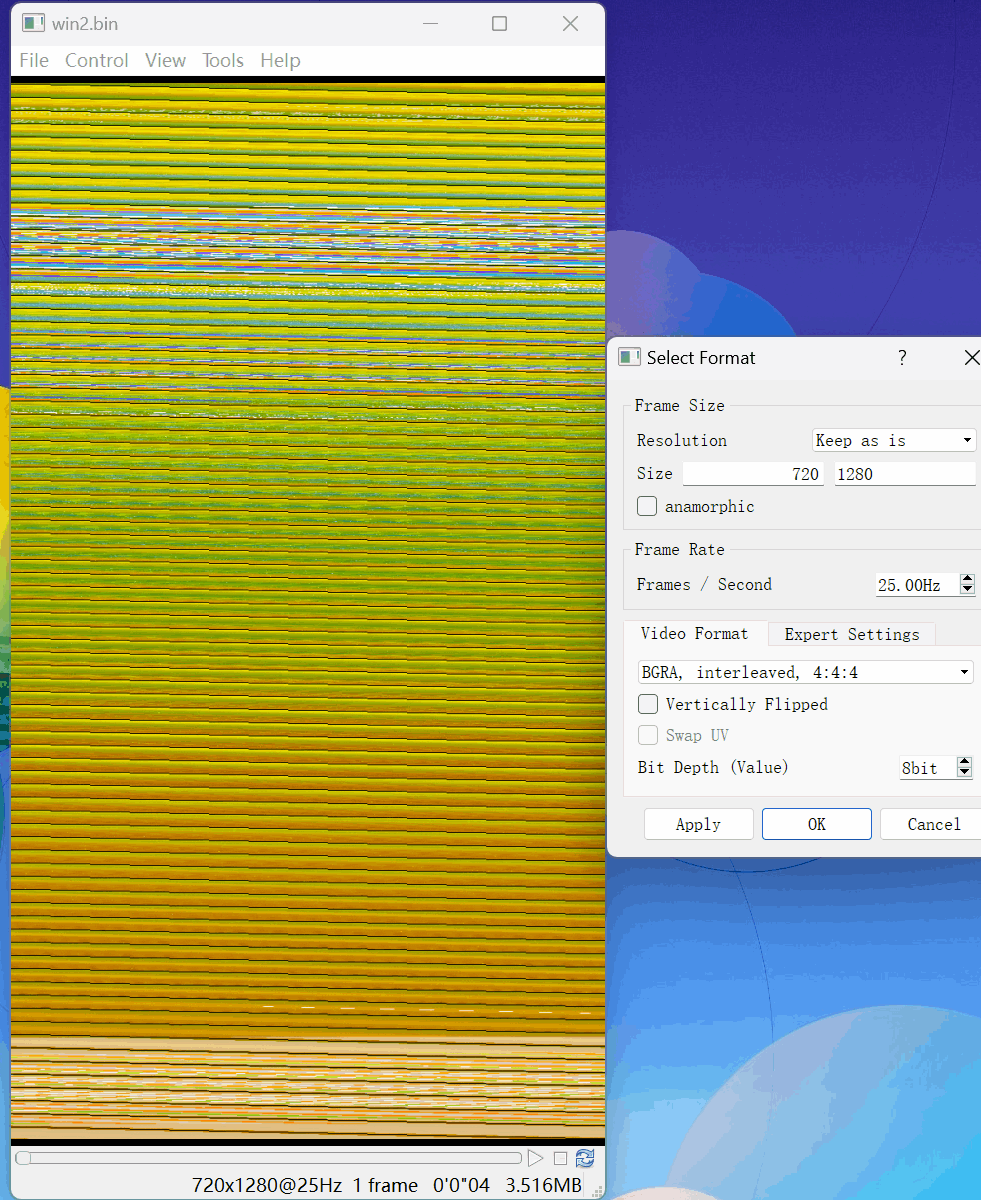Increase the Frames per Second value
The width and height of the screenshot is (981, 1200).
(x=967, y=579)
